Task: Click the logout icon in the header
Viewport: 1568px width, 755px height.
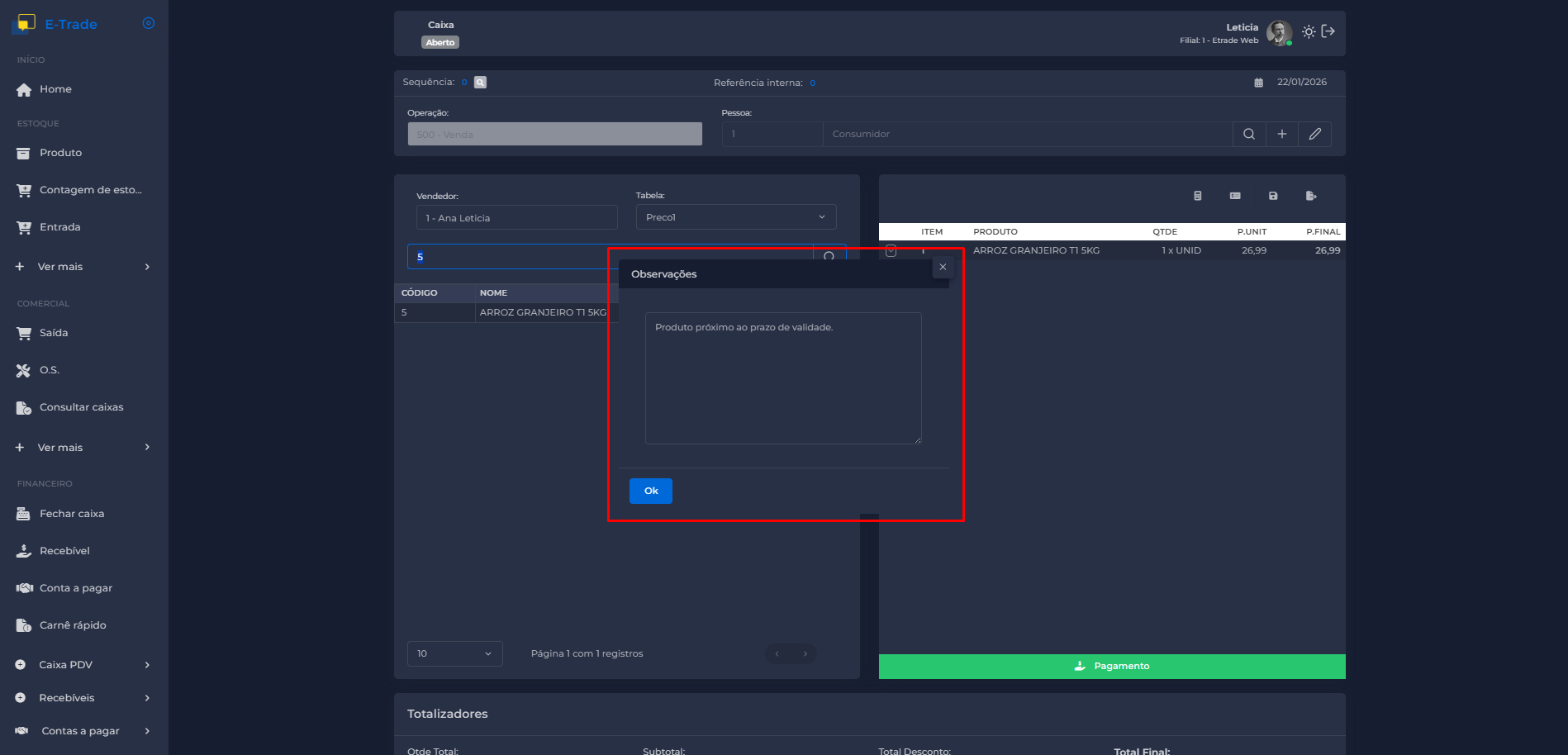Action: point(1328,31)
